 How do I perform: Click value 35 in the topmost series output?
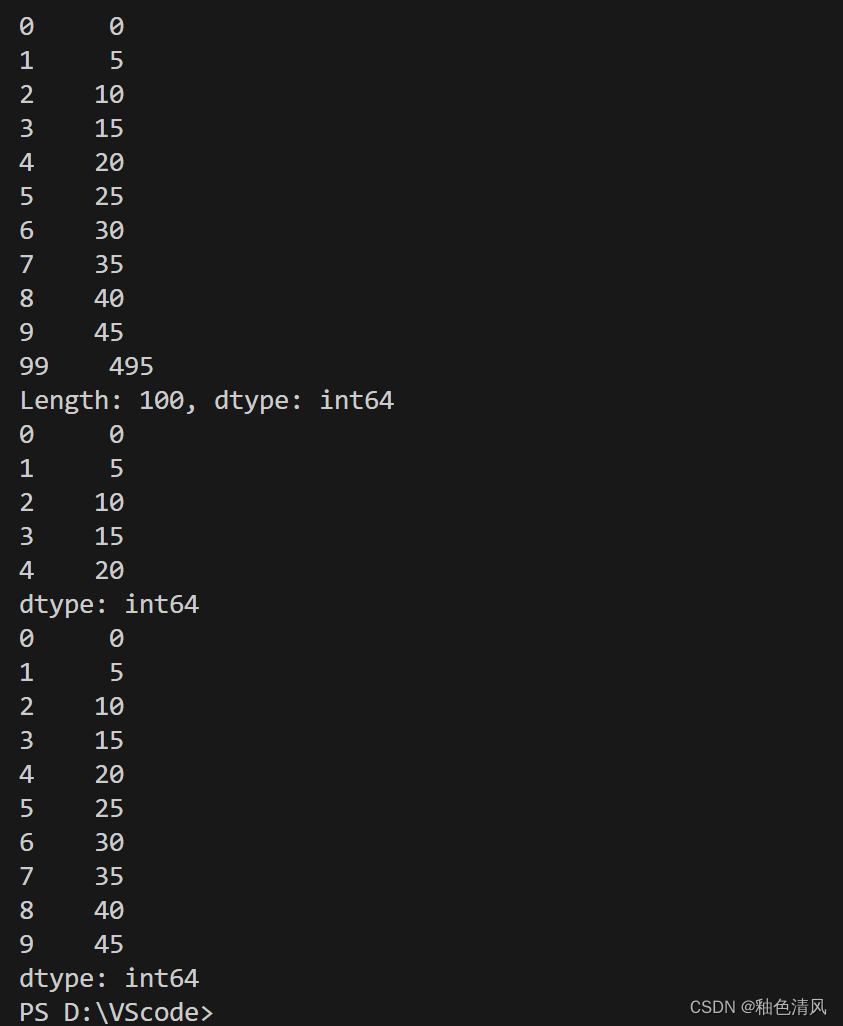109,264
